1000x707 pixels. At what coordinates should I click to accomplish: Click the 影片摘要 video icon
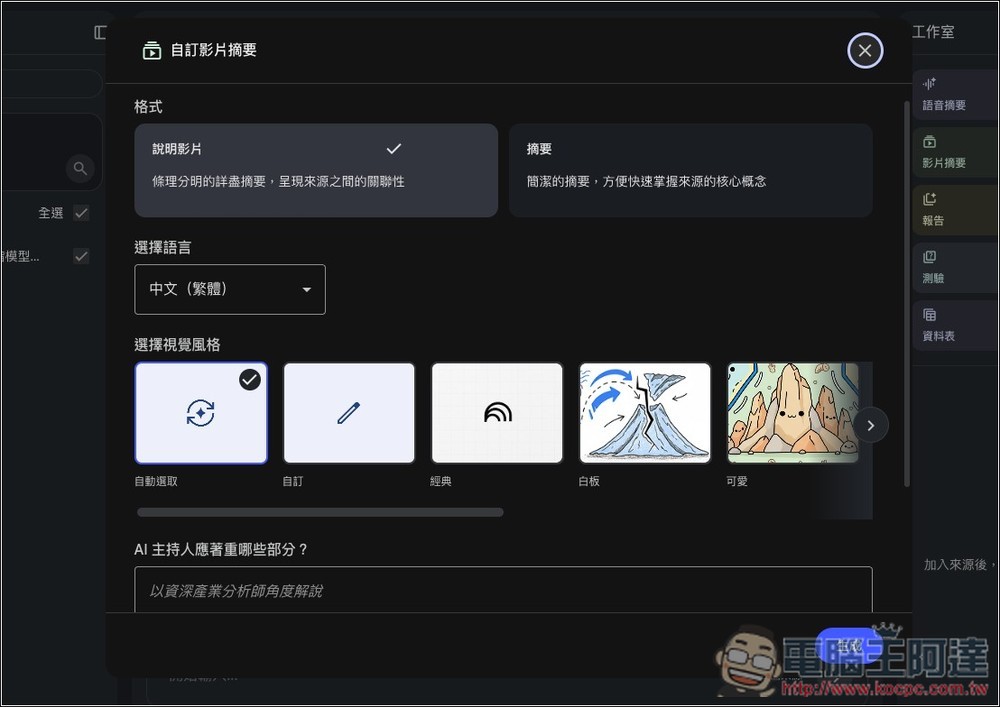point(929,142)
